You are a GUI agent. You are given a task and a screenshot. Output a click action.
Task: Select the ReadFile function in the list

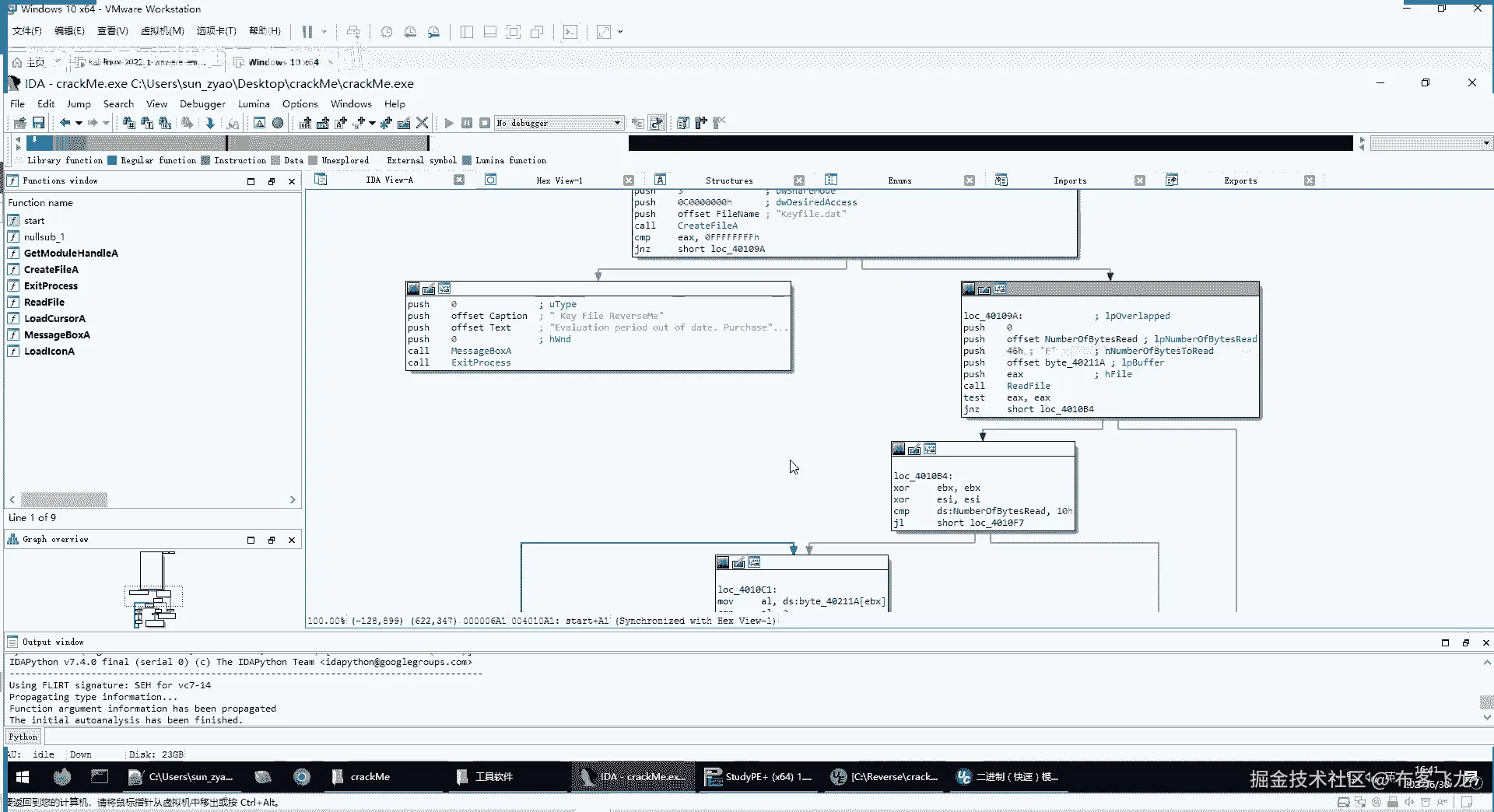[x=44, y=303]
